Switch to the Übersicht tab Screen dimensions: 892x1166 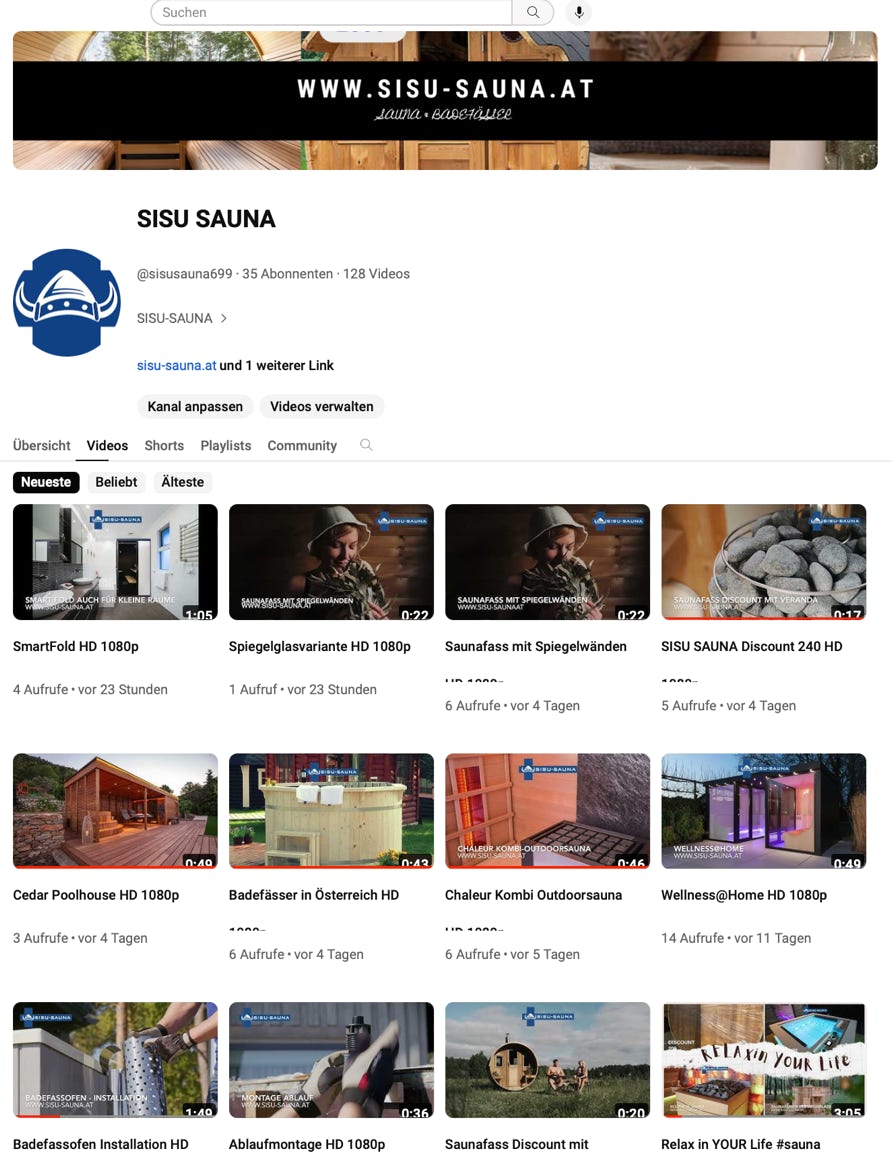(42, 445)
